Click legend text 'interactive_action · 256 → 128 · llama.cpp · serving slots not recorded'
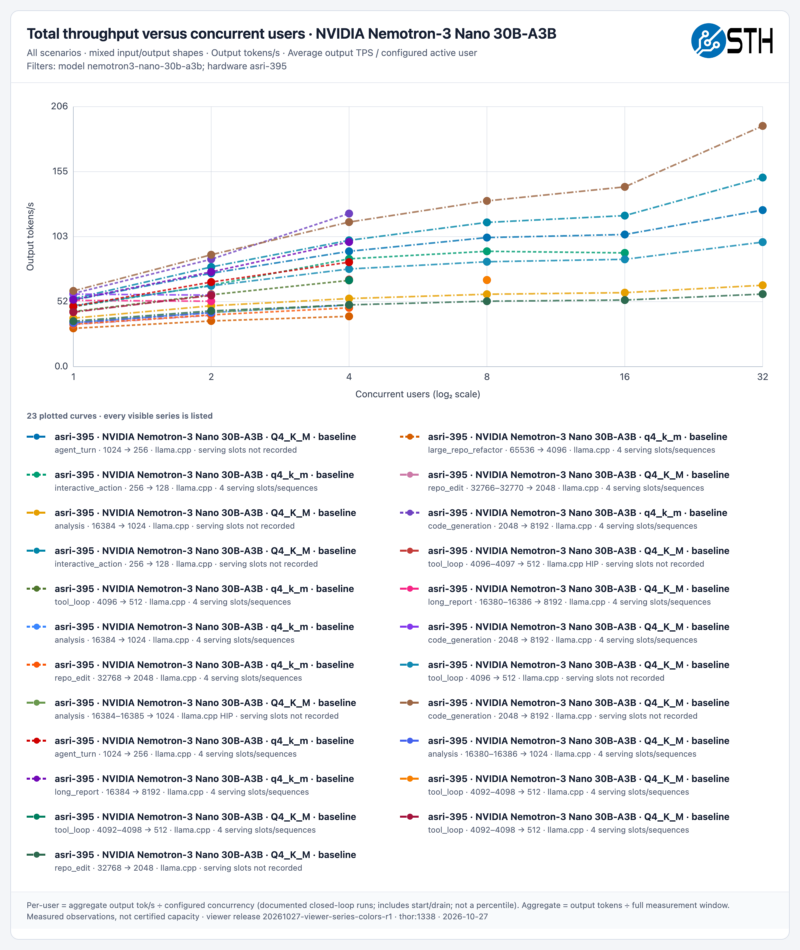Screen dimensions: 800x950 pyautogui.click(x=186, y=564)
